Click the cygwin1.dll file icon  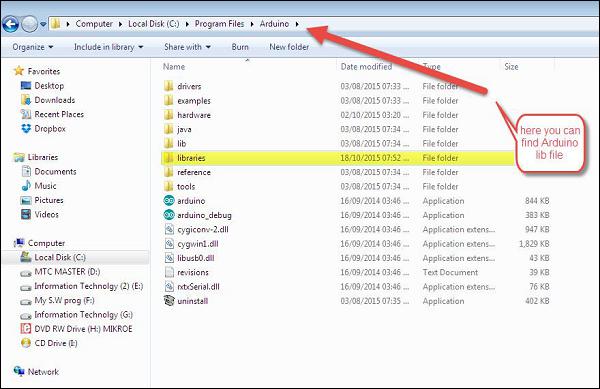[x=169, y=244]
